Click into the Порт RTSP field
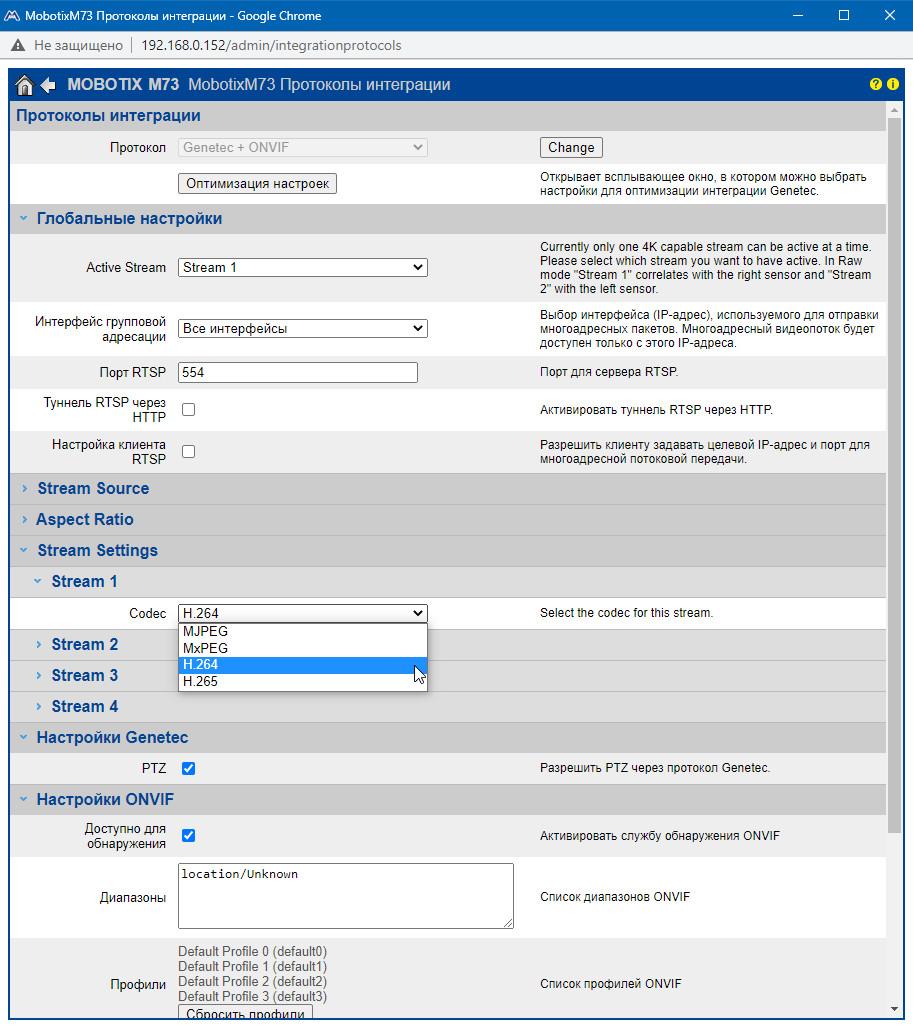Viewport: 913px width, 1028px height. click(298, 372)
